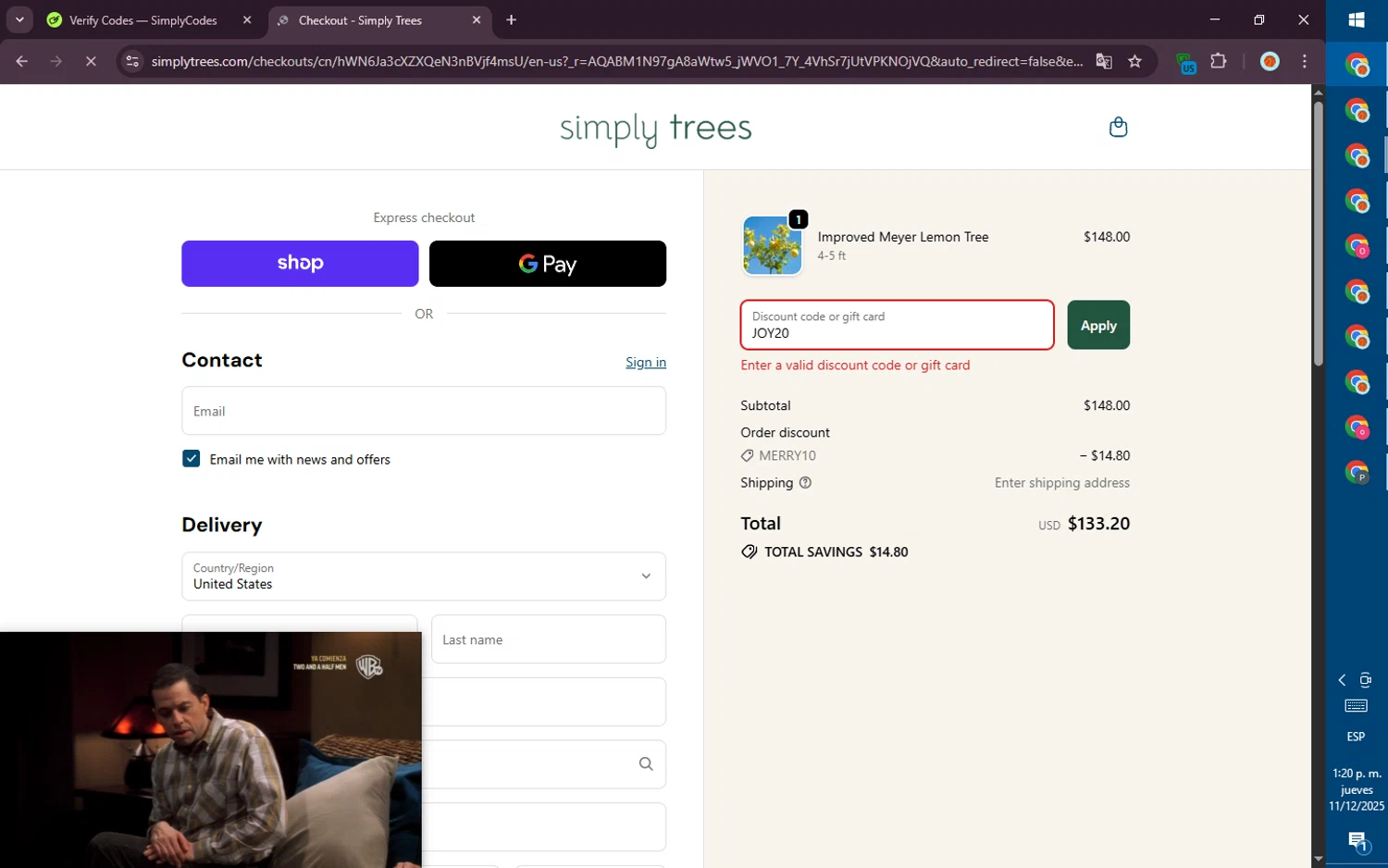Click the Meet Now camera tray icon
This screenshot has width=1388, height=868.
click(1366, 680)
